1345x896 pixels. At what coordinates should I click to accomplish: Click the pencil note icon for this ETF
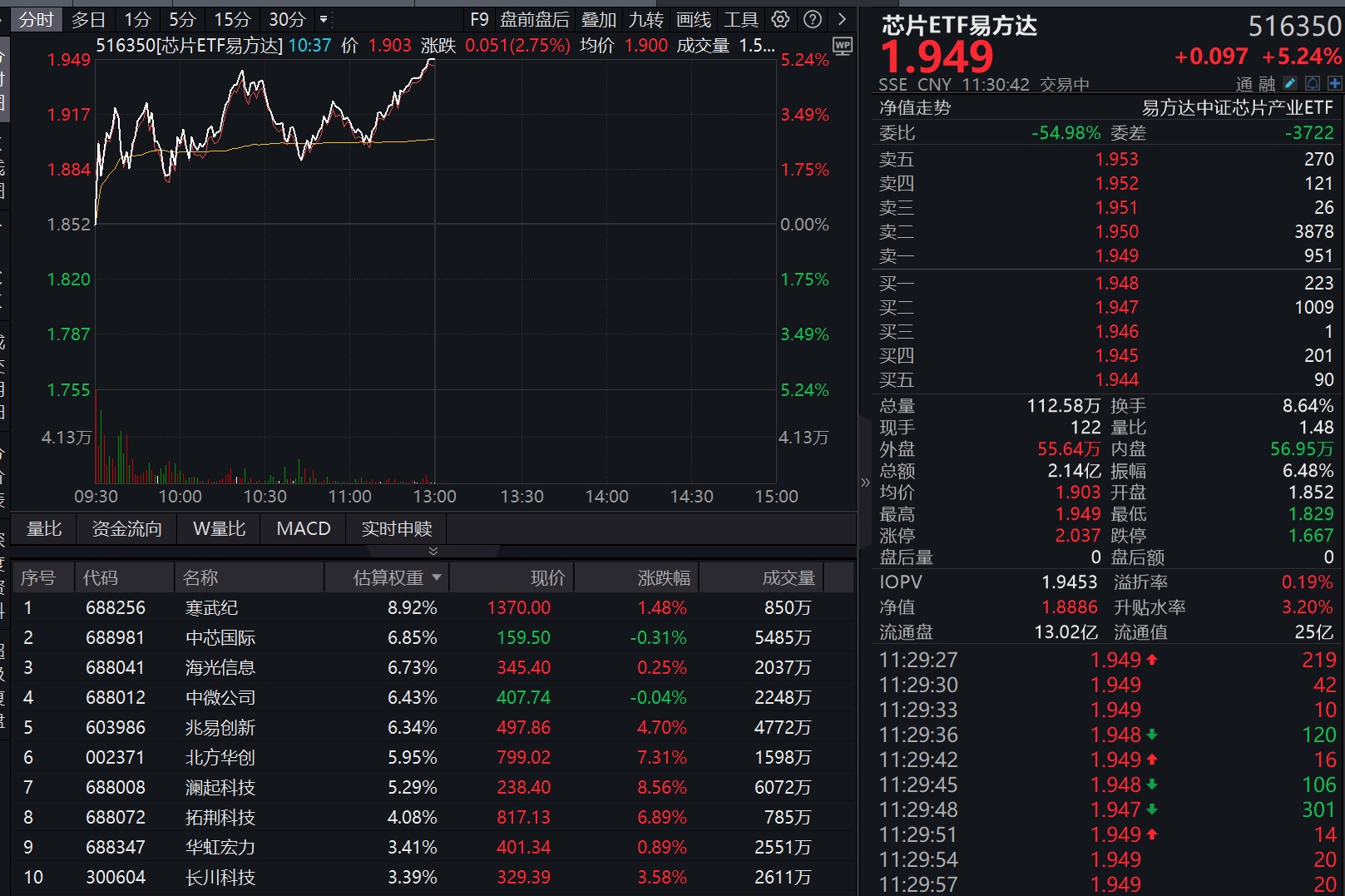[x=1290, y=83]
